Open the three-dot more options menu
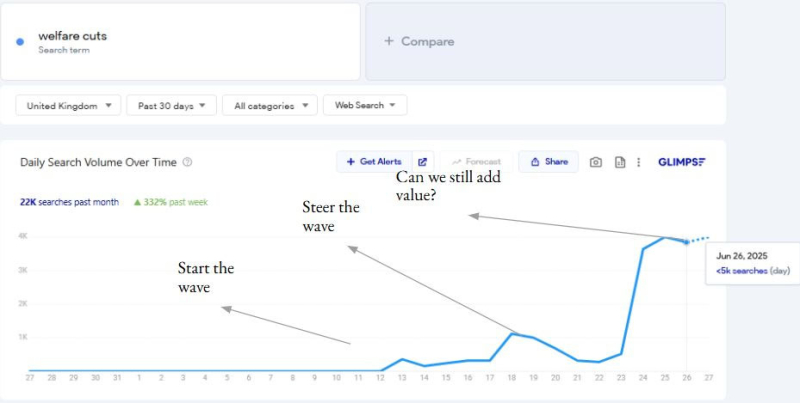The width and height of the screenshot is (800, 403). point(638,162)
